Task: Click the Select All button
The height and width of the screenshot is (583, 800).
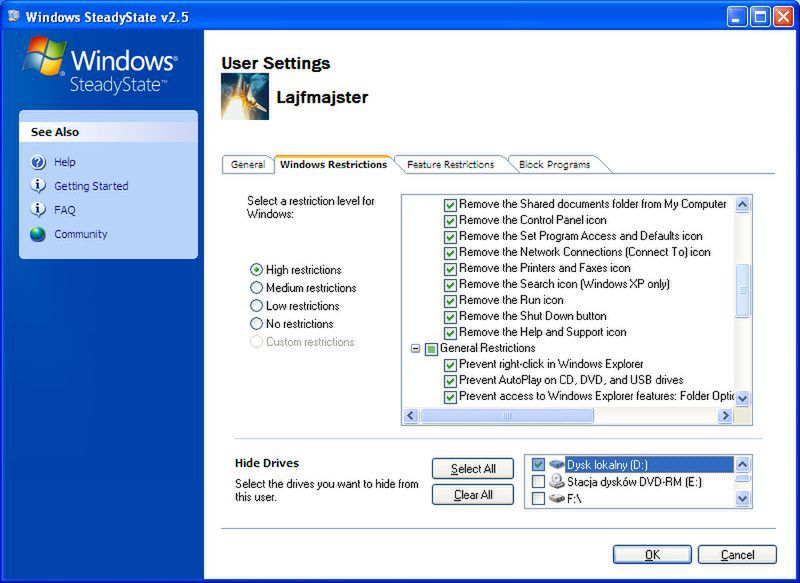Action: (x=472, y=469)
